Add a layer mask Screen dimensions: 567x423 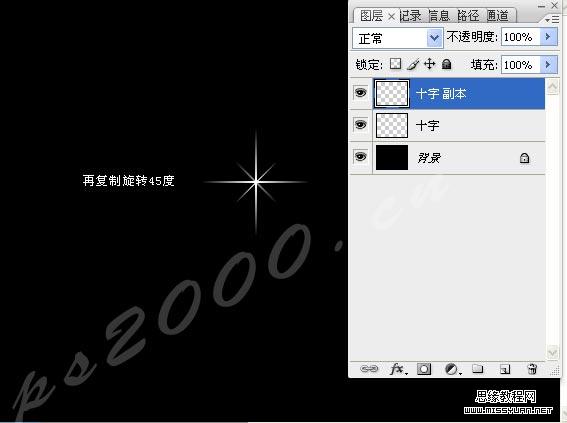424,369
